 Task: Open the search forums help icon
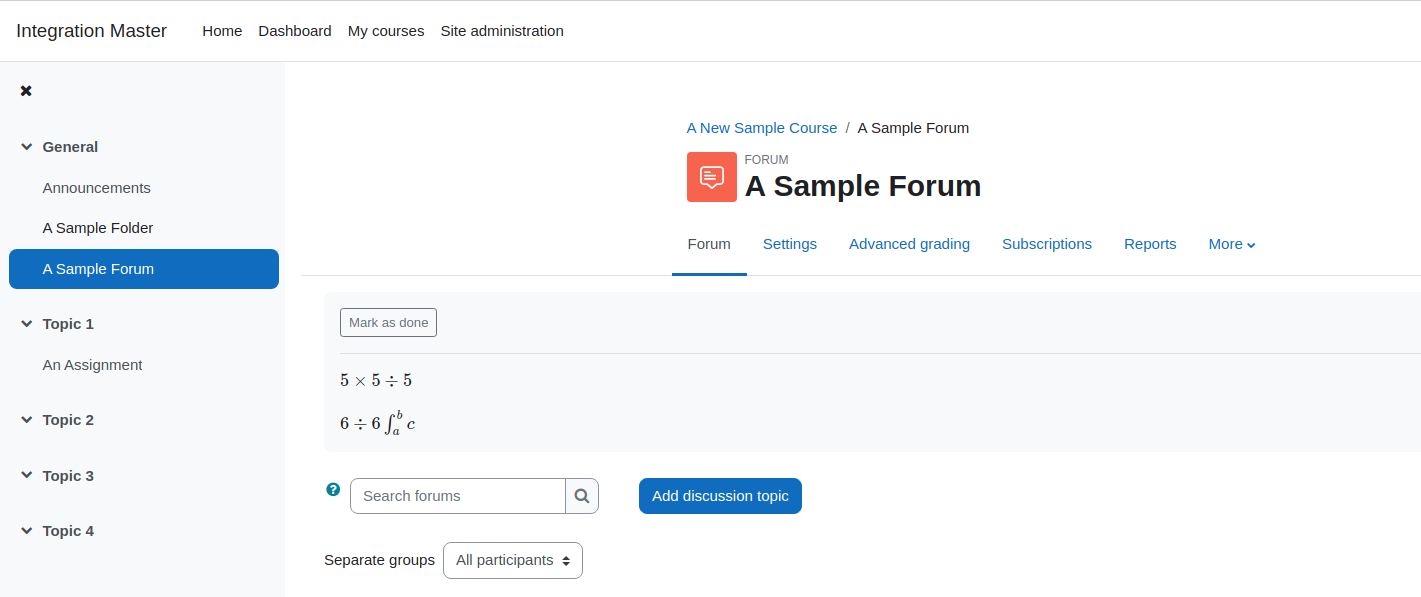333,489
